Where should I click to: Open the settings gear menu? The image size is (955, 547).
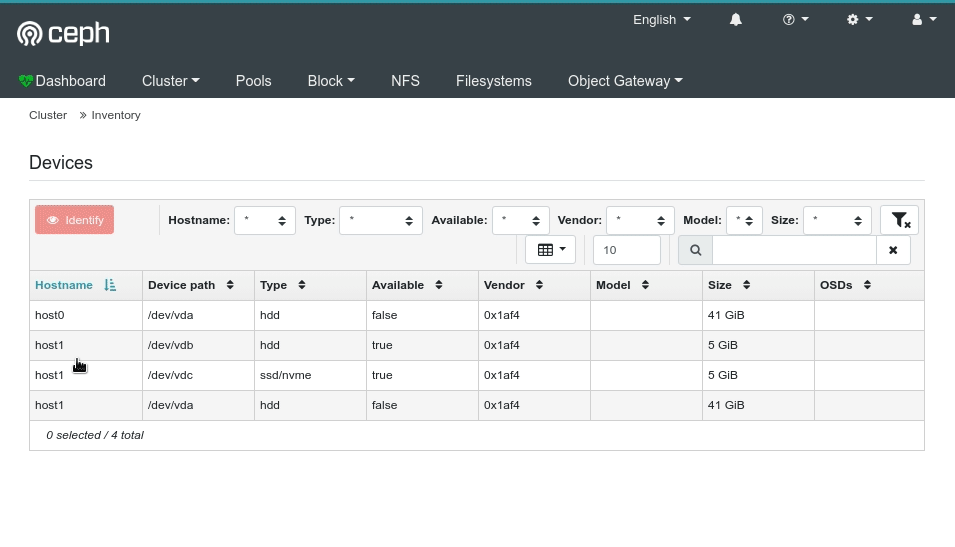pyautogui.click(x=859, y=19)
